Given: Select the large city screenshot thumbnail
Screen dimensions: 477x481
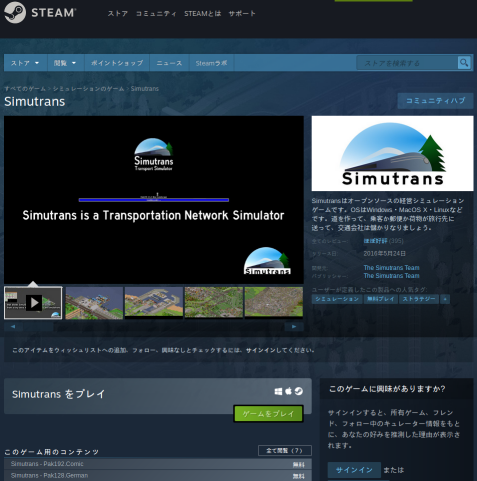Looking at the screenshot, I should [x=274, y=302].
